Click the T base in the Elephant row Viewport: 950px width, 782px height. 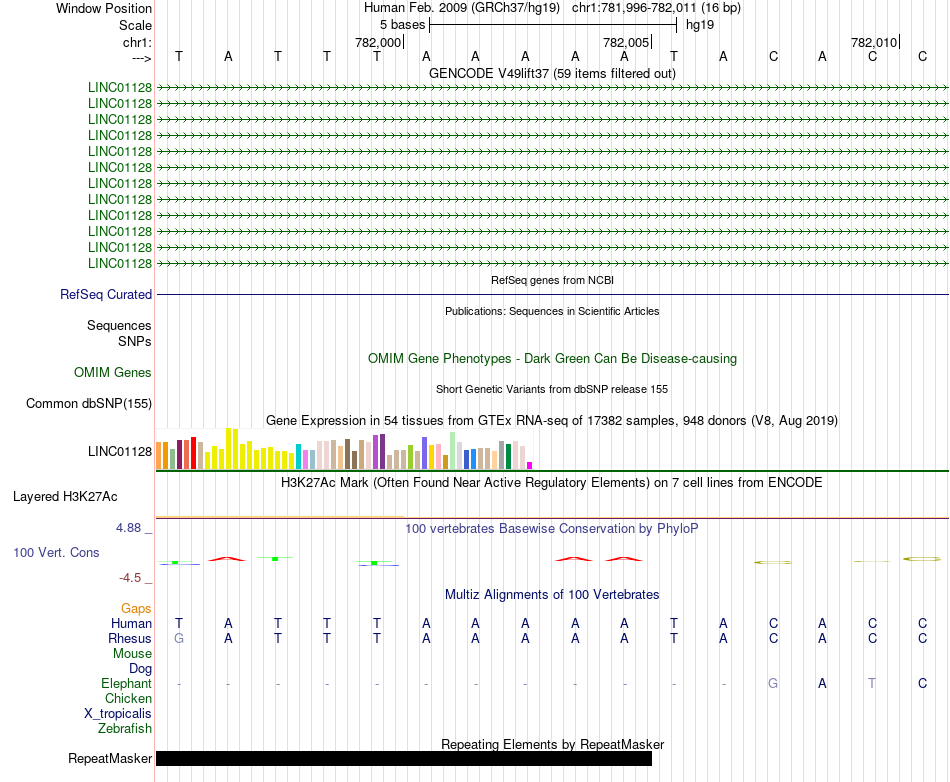pyautogui.click(x=872, y=683)
